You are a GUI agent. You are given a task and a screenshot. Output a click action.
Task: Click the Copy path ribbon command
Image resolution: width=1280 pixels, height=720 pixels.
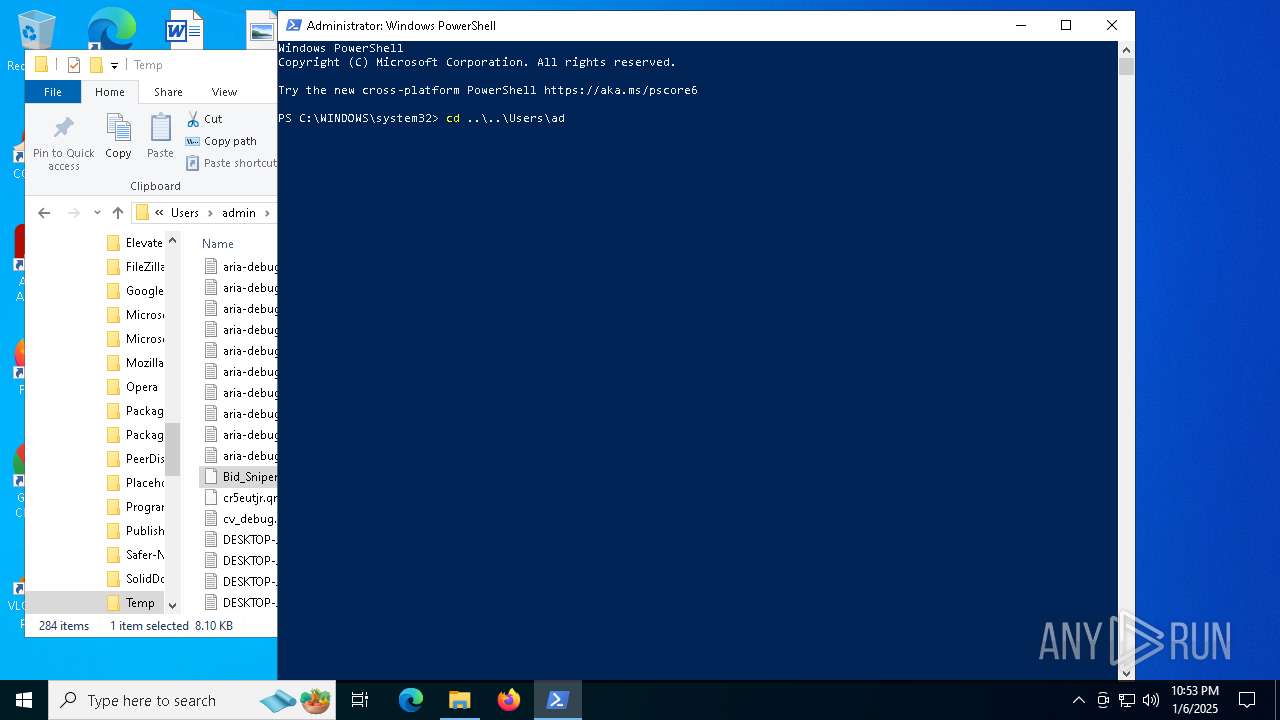(x=221, y=141)
